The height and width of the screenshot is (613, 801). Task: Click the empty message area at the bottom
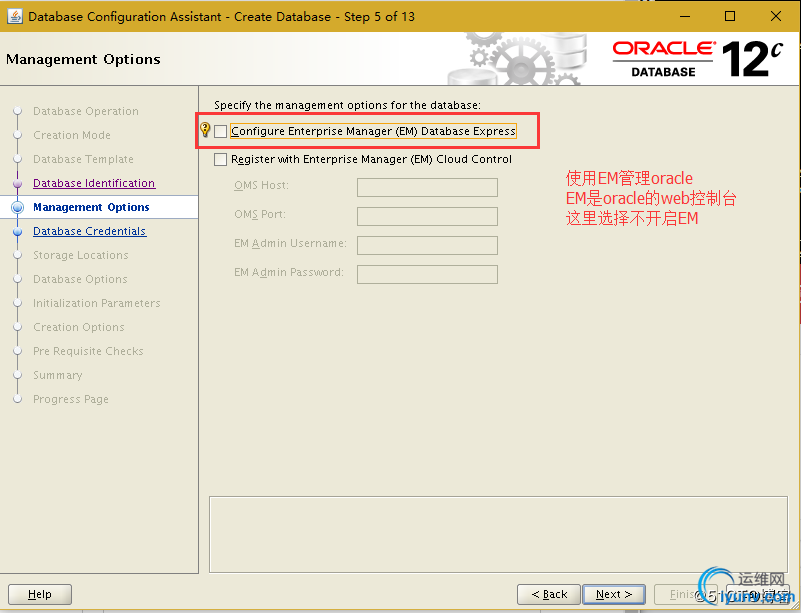pos(498,534)
